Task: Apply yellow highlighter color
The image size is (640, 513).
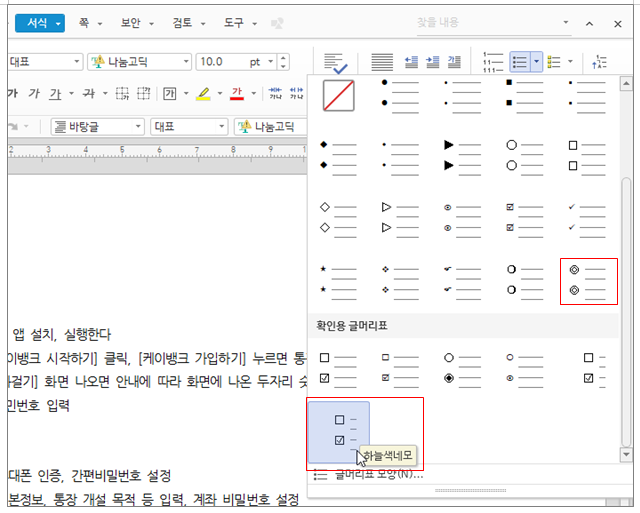Action: pyautogui.click(x=203, y=94)
